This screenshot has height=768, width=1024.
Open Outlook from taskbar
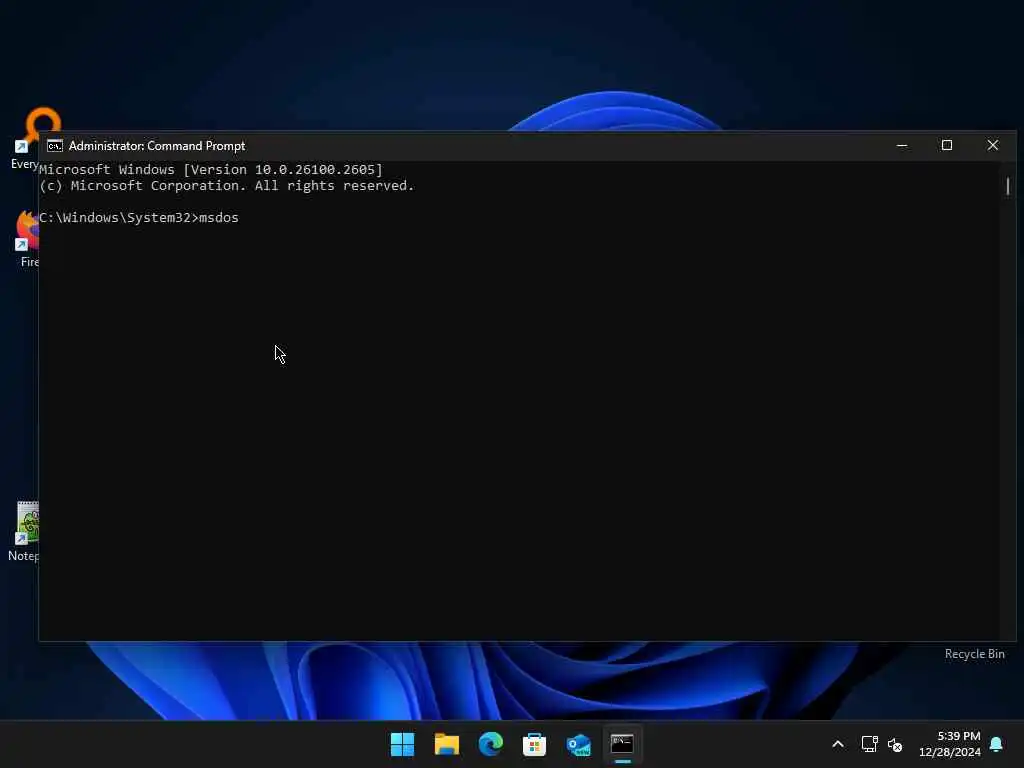pyautogui.click(x=579, y=744)
